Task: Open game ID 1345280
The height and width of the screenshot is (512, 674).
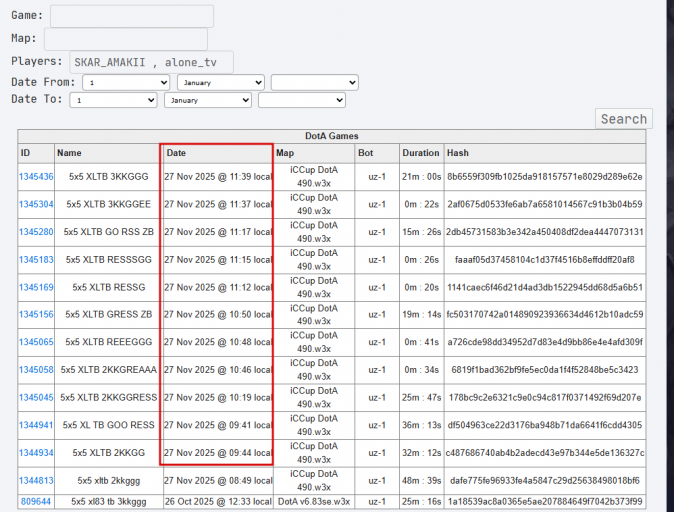Action: (x=36, y=232)
